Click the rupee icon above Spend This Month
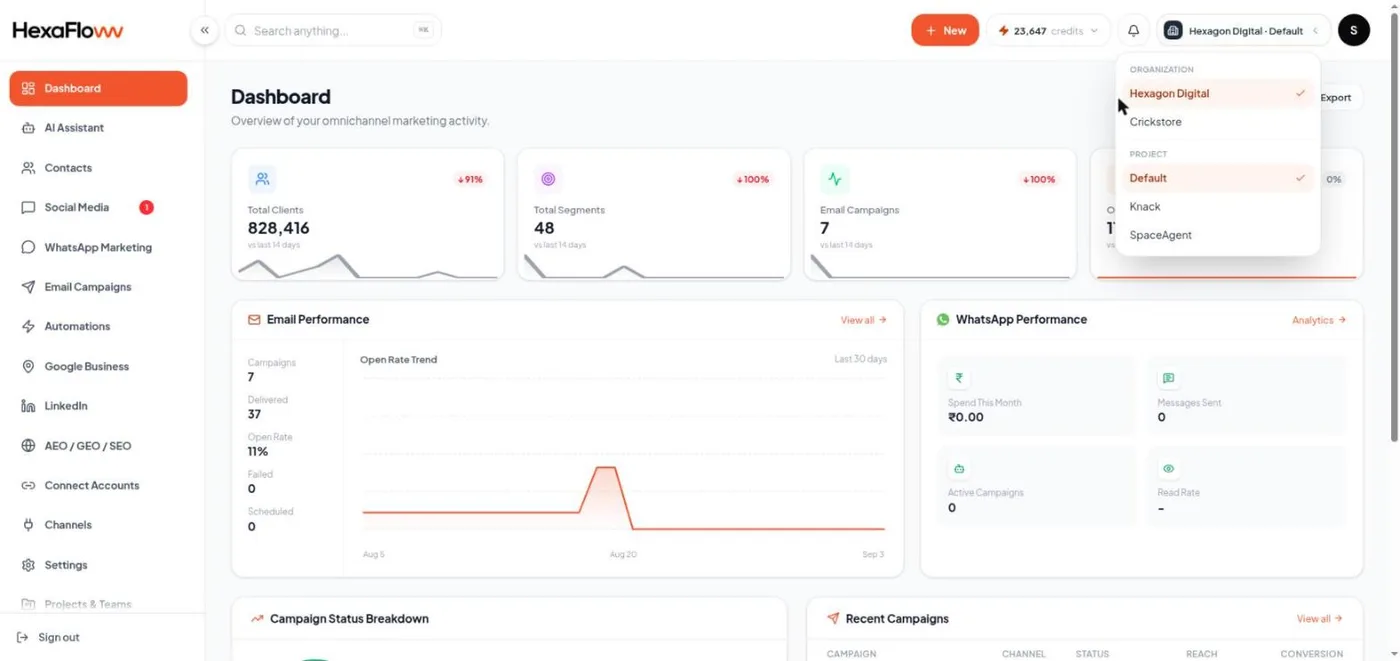 click(959, 378)
